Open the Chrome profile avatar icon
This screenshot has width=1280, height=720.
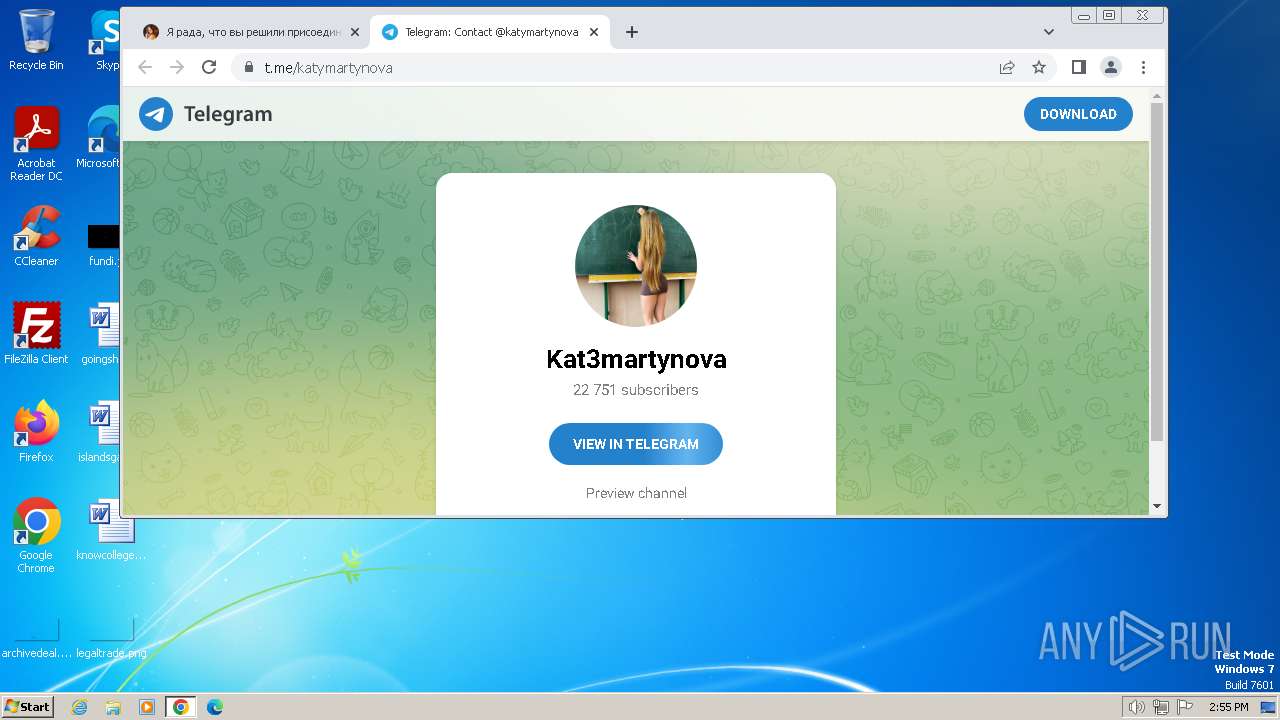click(1111, 67)
